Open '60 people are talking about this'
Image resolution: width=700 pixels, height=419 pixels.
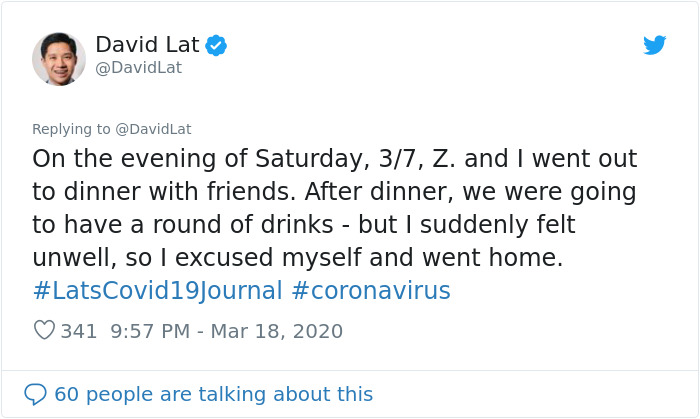(213, 394)
